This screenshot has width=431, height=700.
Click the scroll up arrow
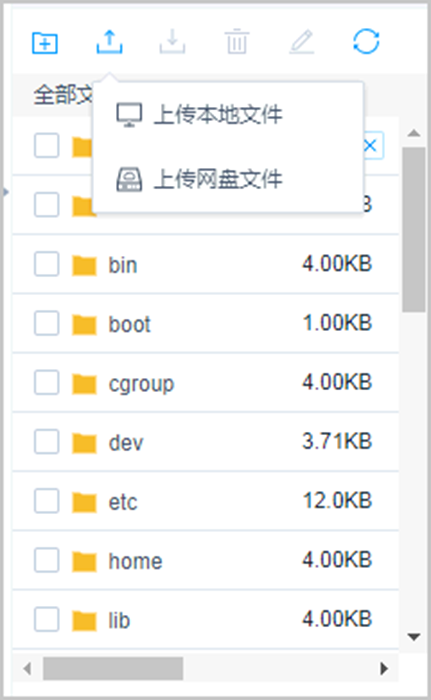click(x=414, y=133)
